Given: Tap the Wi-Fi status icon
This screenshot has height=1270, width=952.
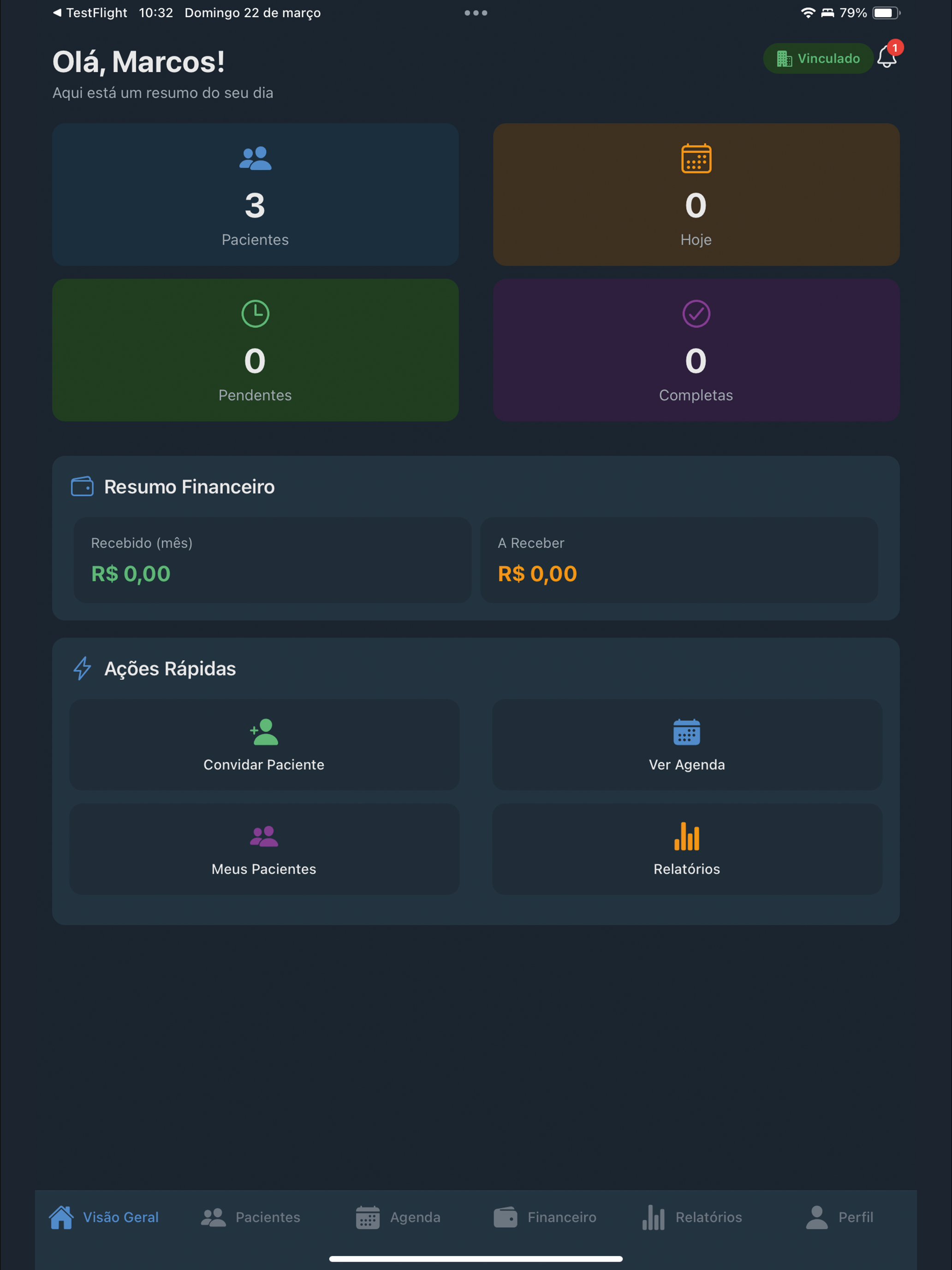Looking at the screenshot, I should click(x=807, y=12).
